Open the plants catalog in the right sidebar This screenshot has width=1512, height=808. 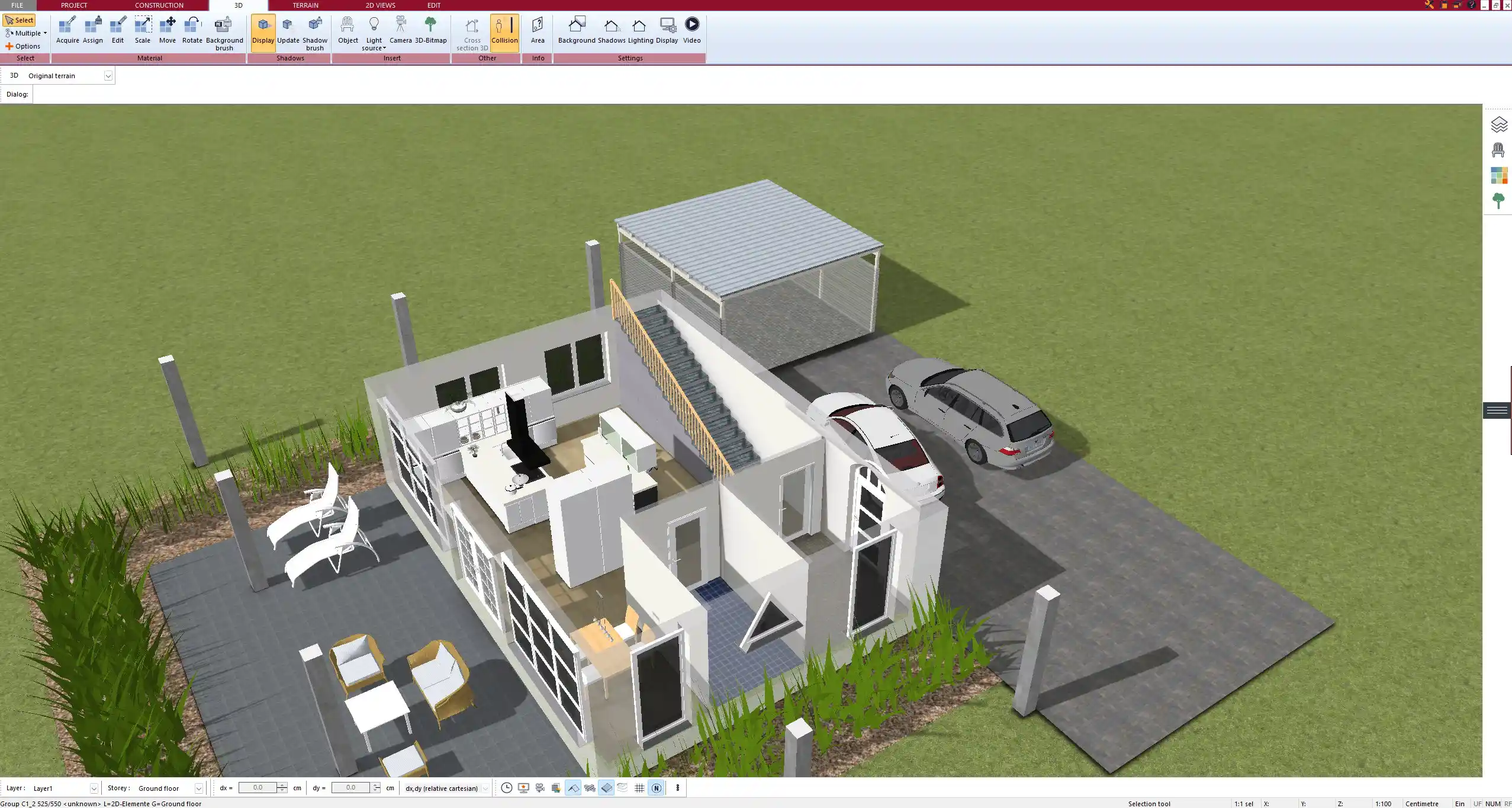pos(1500,200)
